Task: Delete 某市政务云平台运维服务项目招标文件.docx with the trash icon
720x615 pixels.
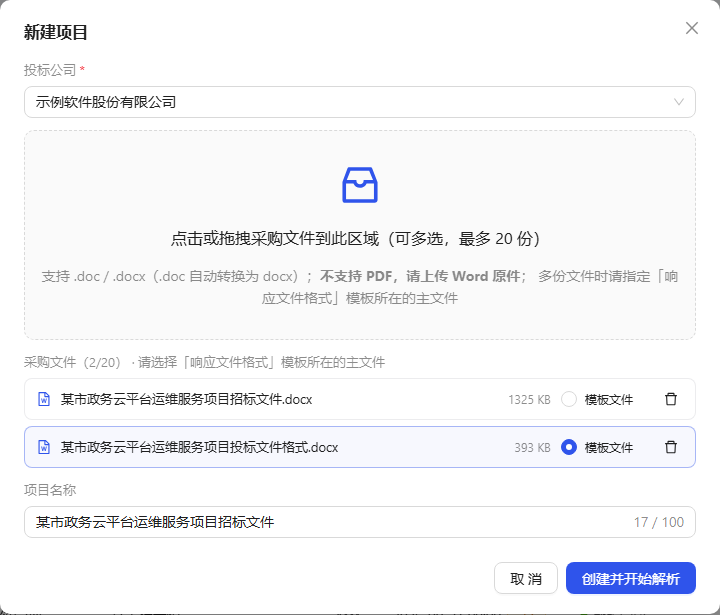Action: pyautogui.click(x=671, y=399)
